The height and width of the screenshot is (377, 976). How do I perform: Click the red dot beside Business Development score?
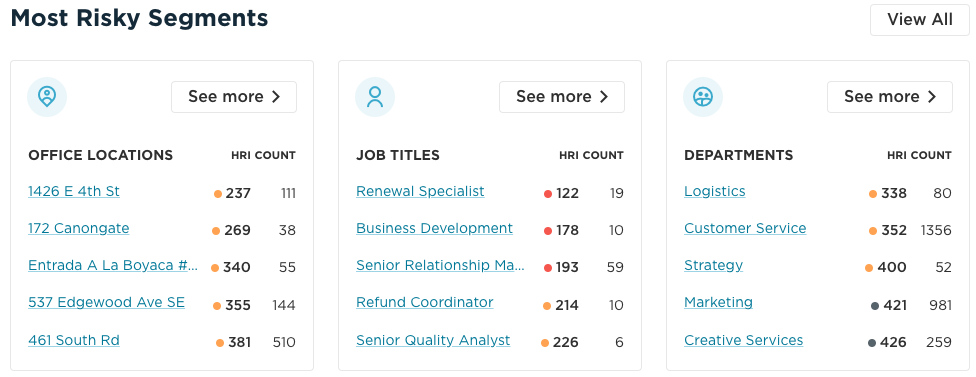(548, 231)
